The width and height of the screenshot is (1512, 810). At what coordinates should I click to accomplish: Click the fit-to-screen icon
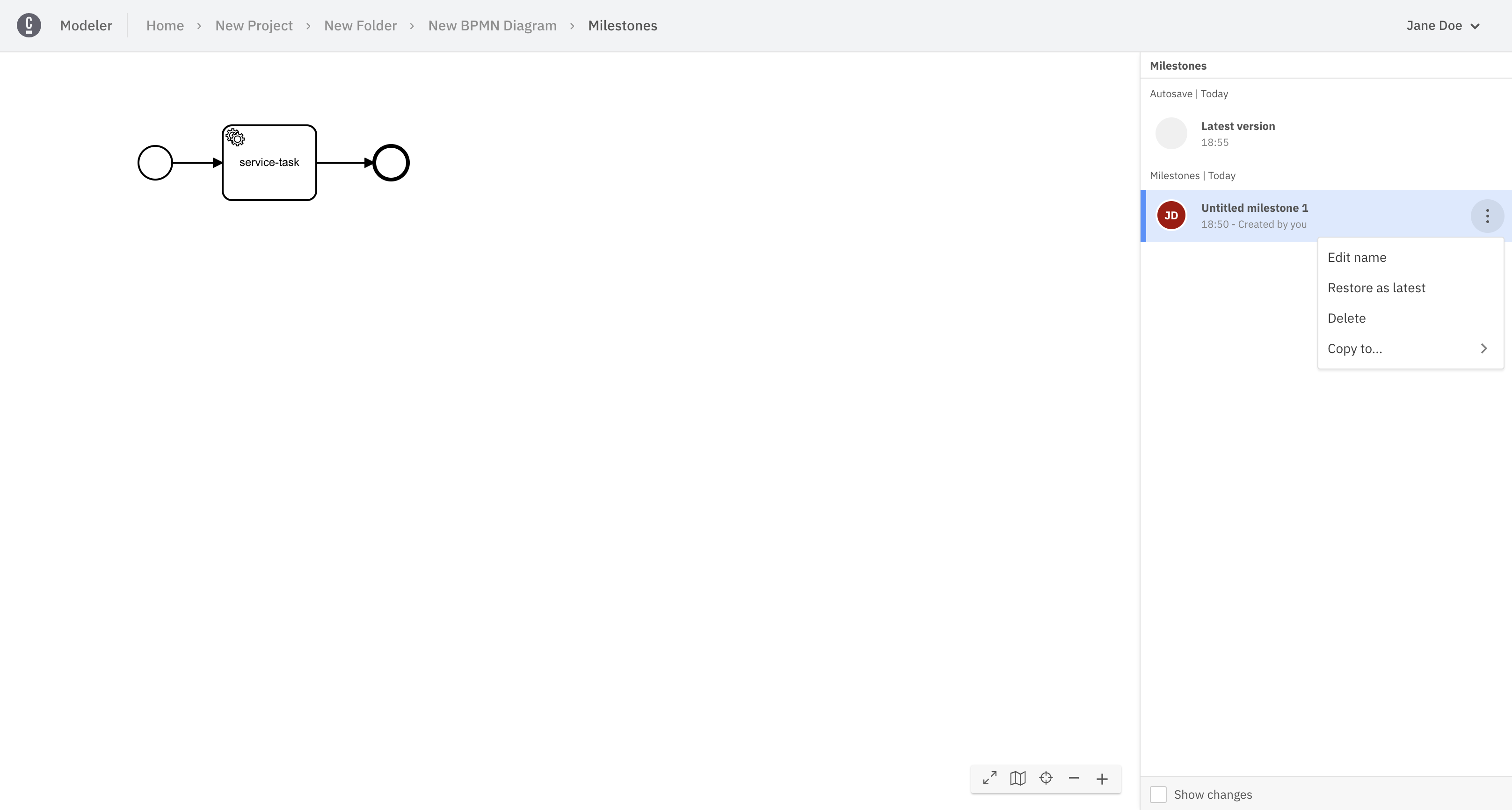point(990,779)
